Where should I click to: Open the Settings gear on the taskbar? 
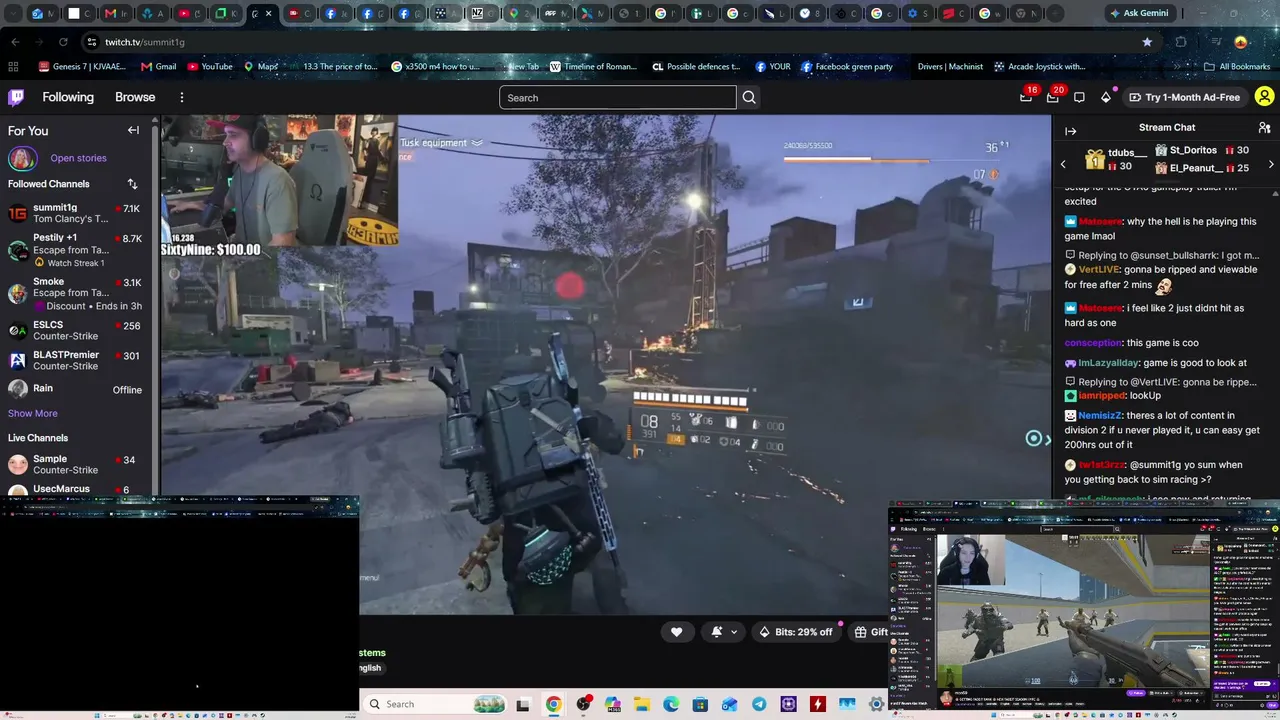point(877,705)
